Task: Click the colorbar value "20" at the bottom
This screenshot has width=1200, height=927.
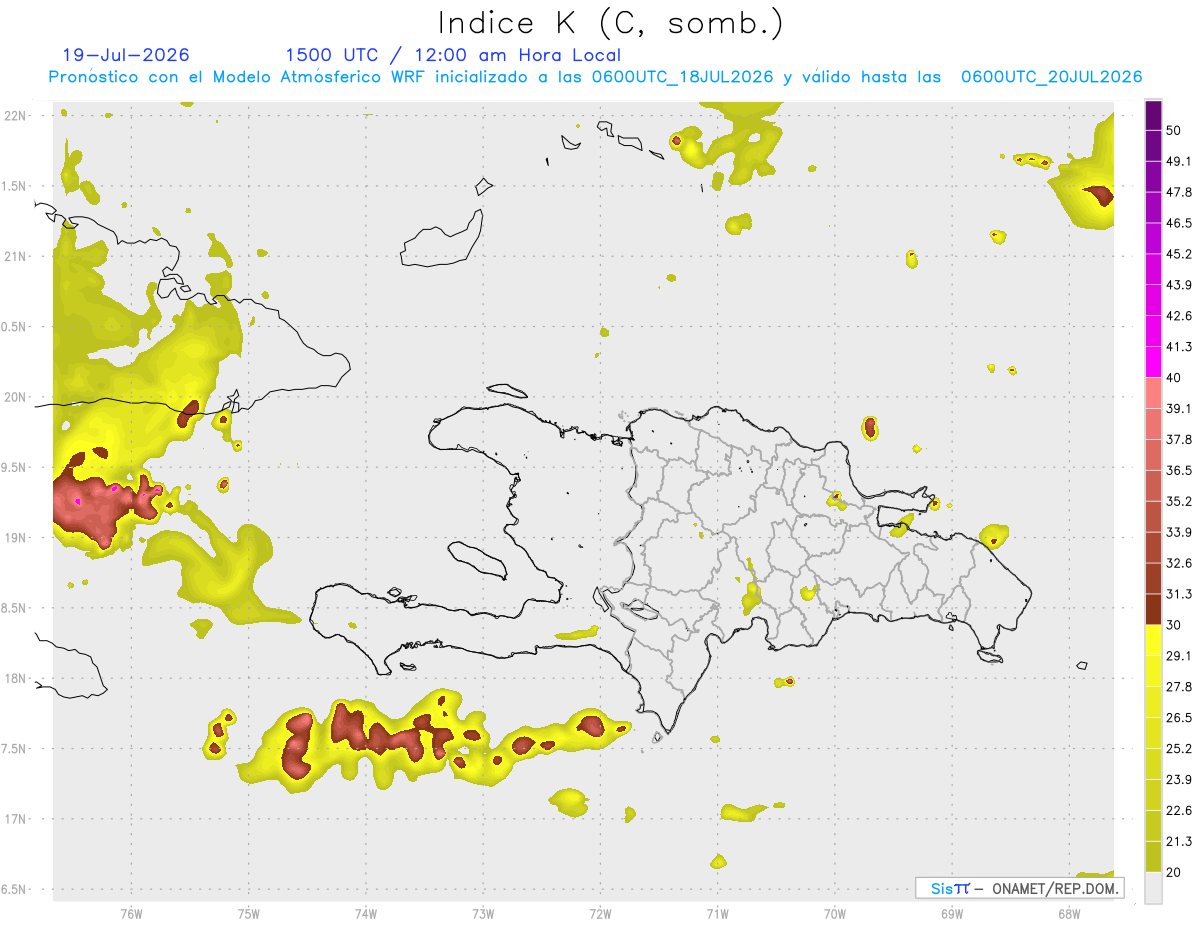Action: tap(1174, 873)
